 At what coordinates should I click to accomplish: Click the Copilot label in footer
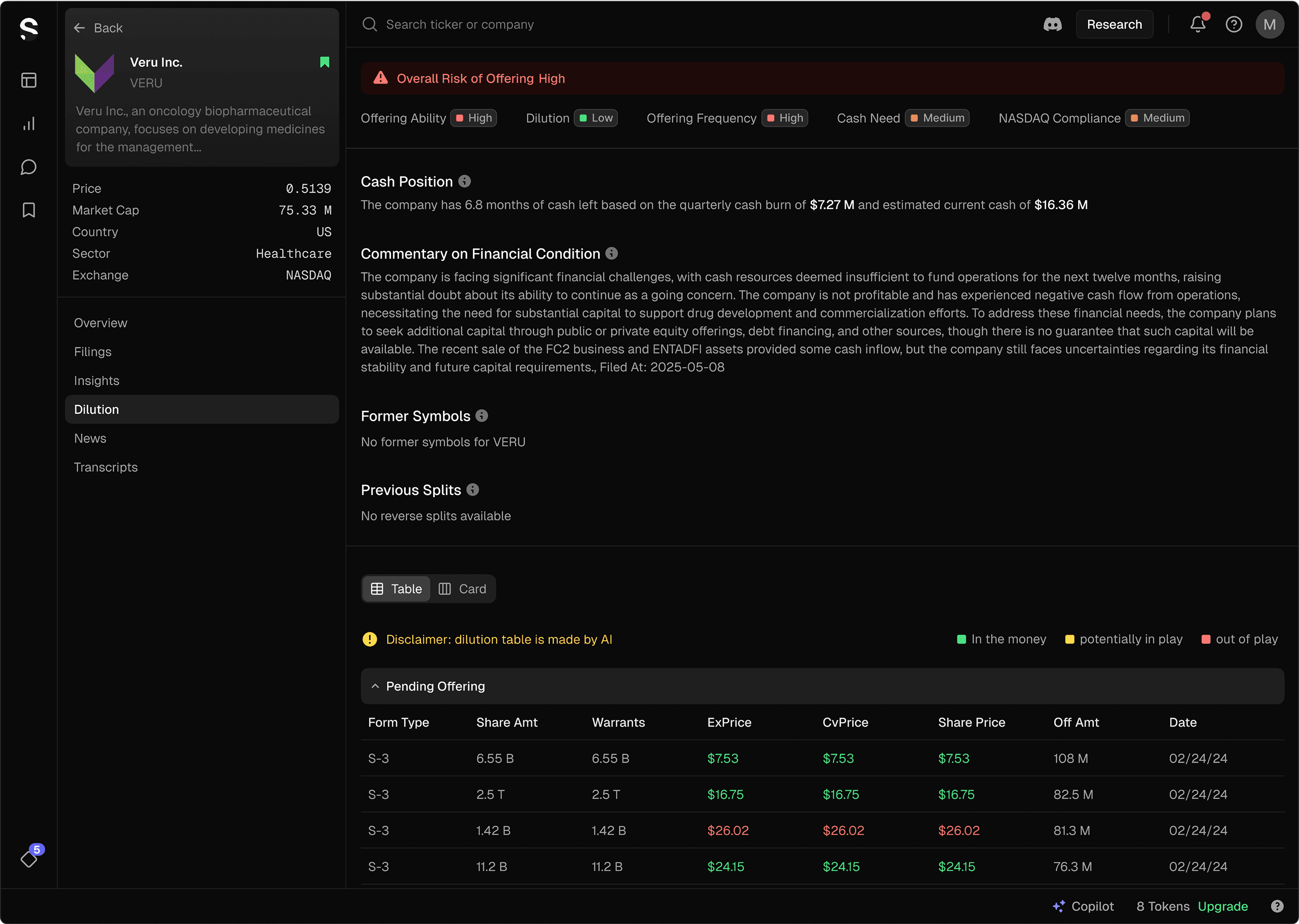point(1092,906)
